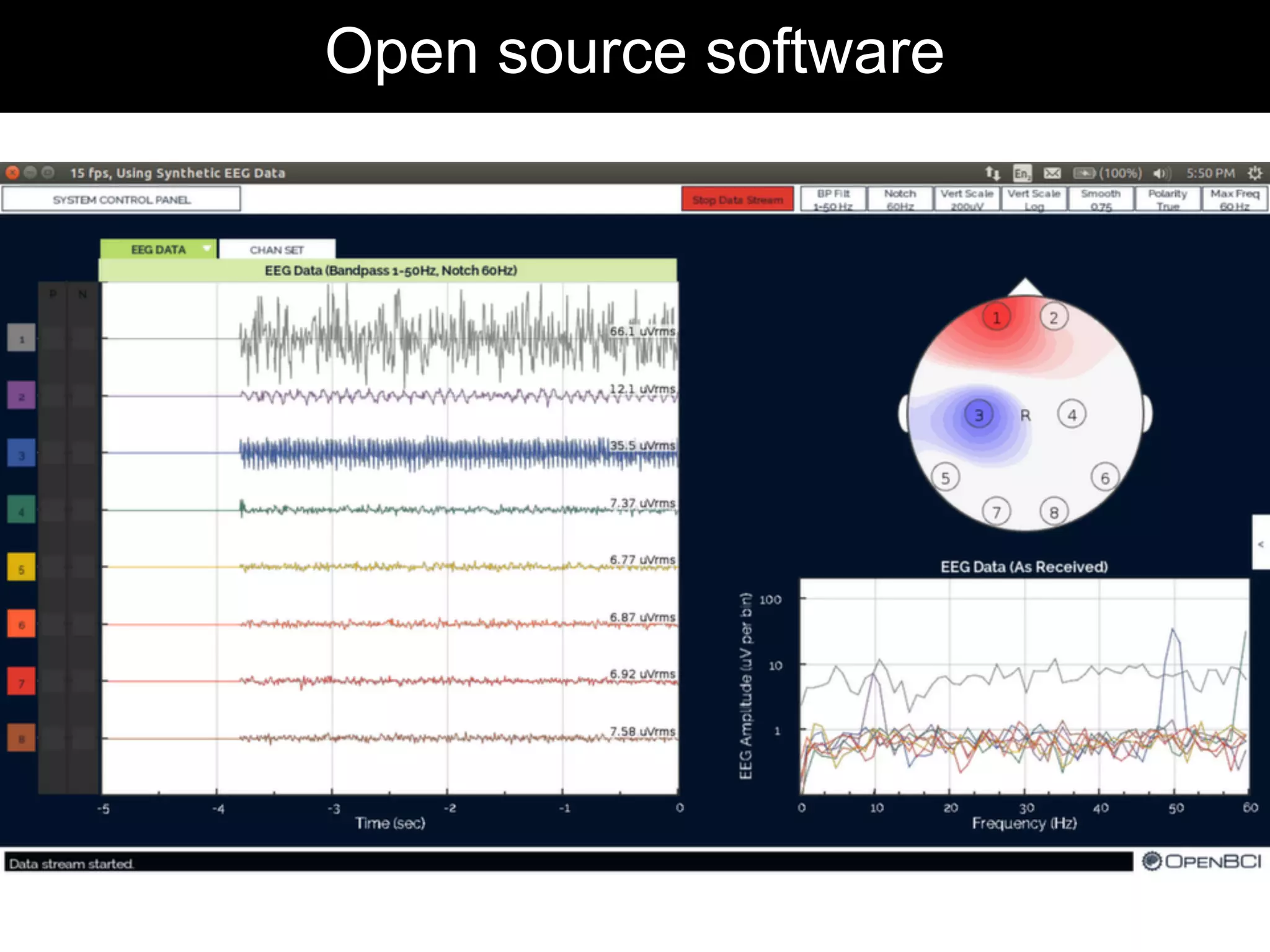The width and height of the screenshot is (1270, 952).
Task: Click the Notch 60Hz button
Action: click(x=900, y=200)
